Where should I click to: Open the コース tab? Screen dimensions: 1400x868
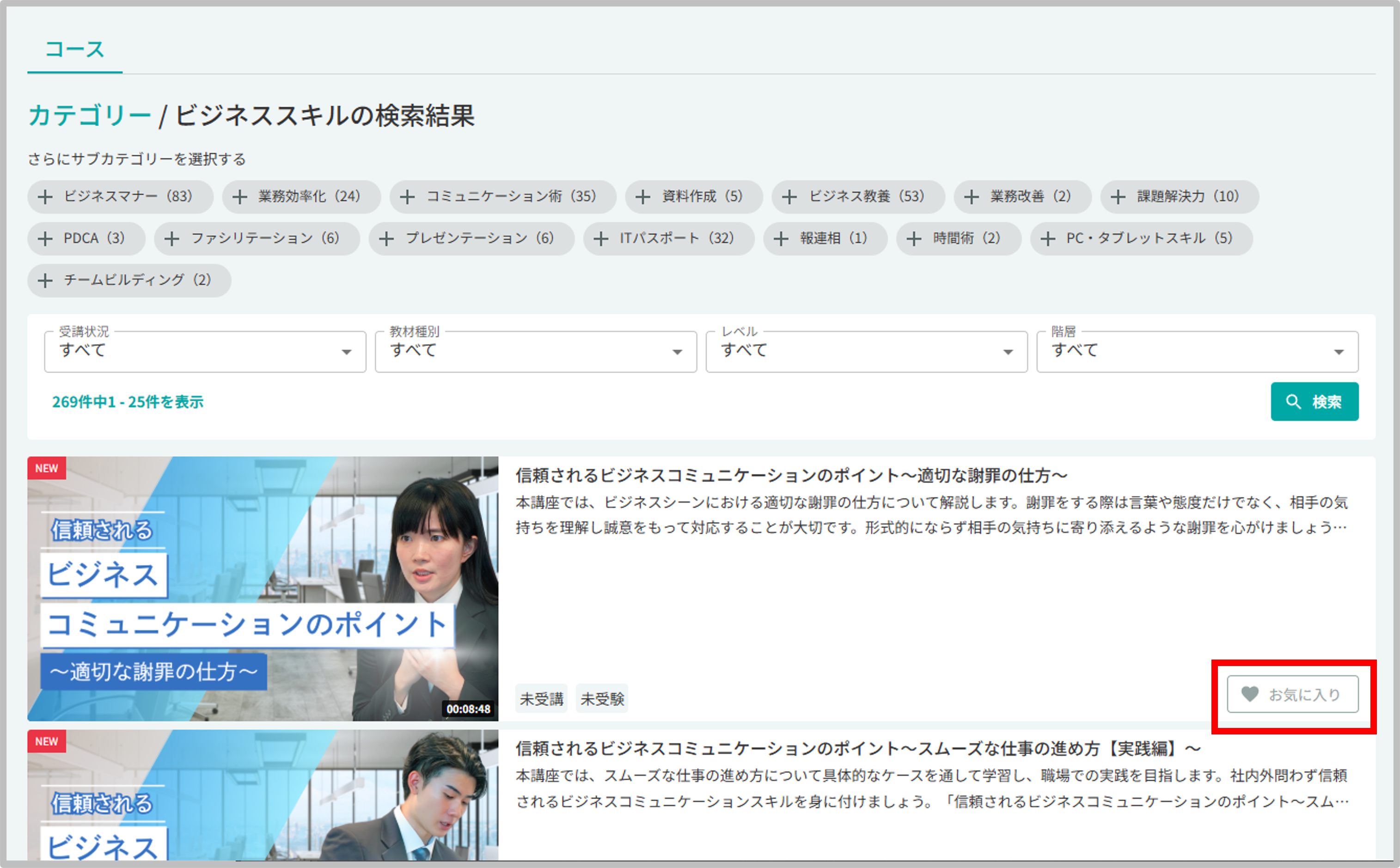tap(74, 50)
